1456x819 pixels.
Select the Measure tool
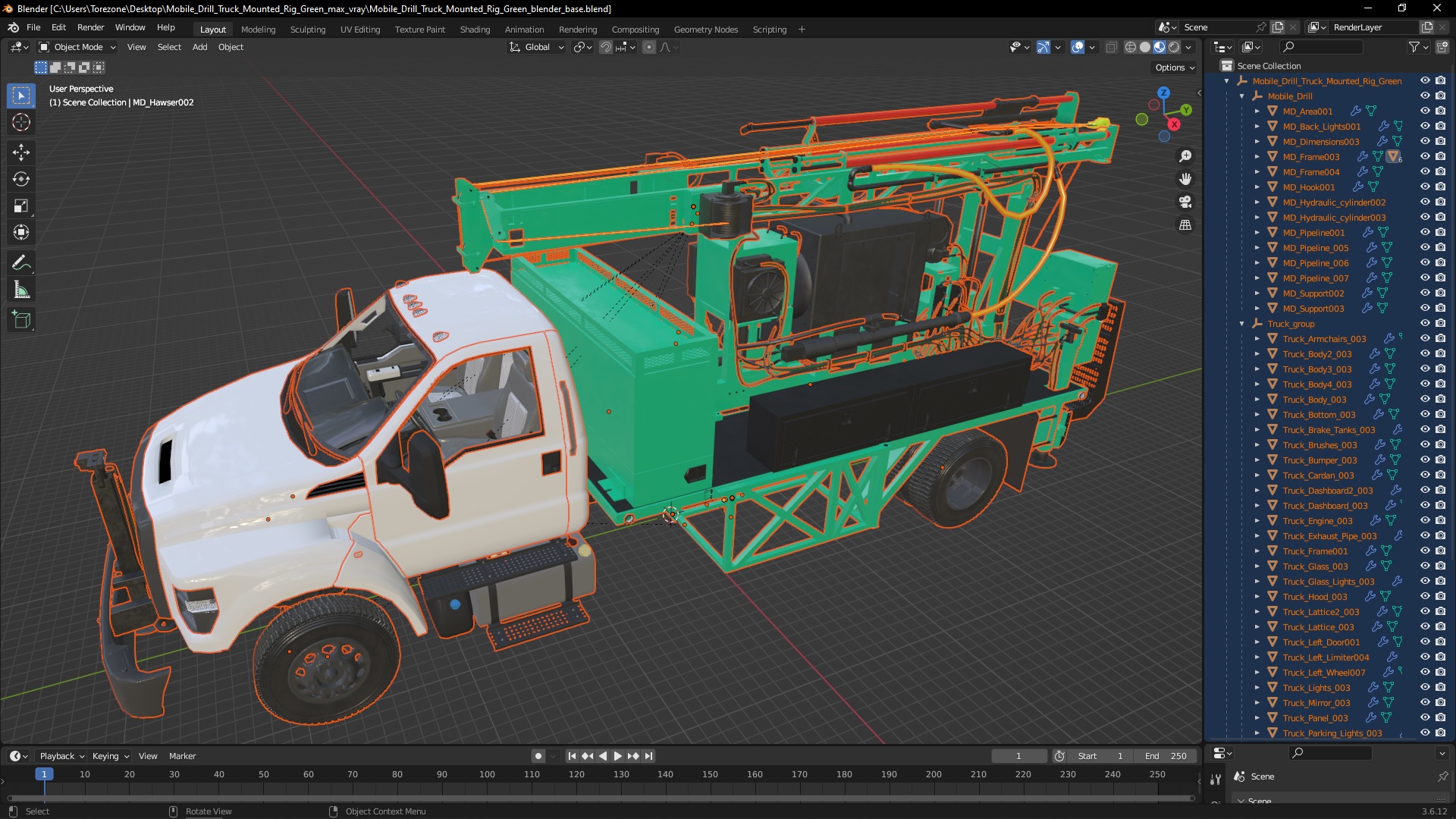(21, 290)
